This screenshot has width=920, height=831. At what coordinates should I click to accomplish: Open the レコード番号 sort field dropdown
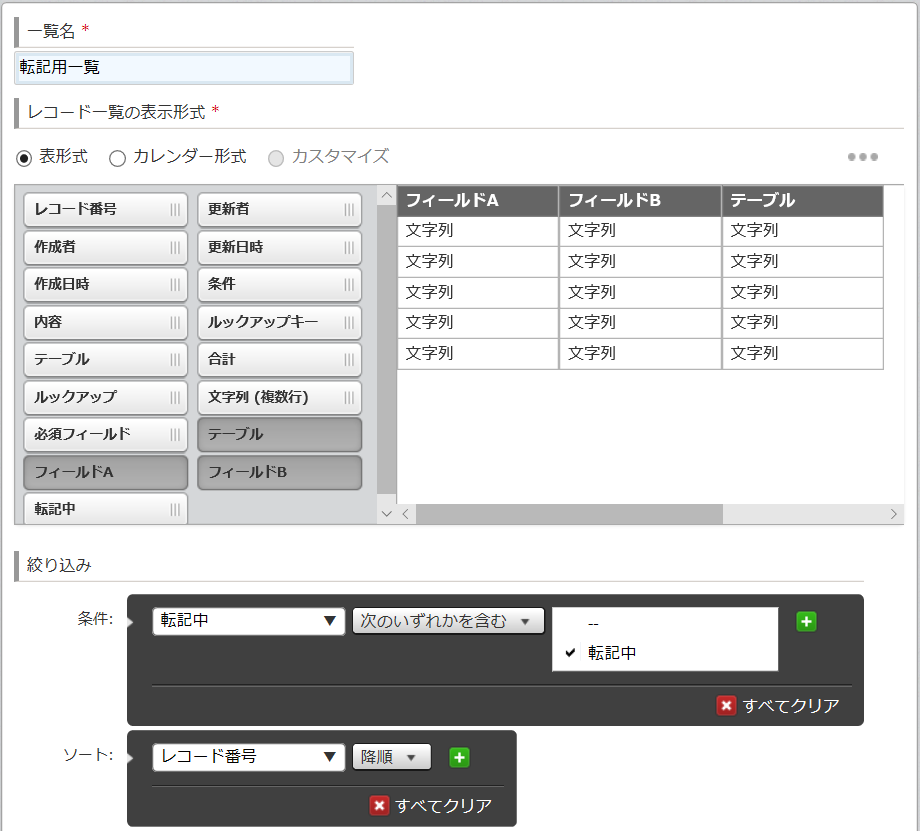point(248,757)
